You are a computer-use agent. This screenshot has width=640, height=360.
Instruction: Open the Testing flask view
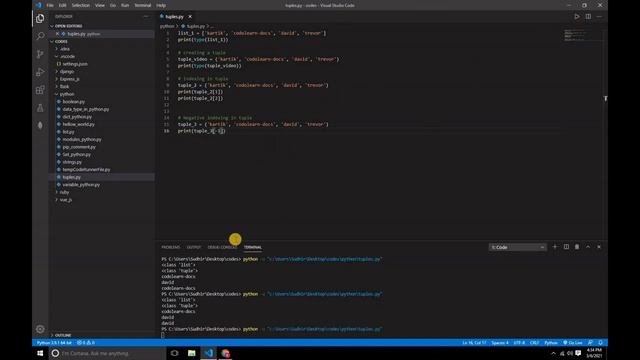click(x=40, y=108)
